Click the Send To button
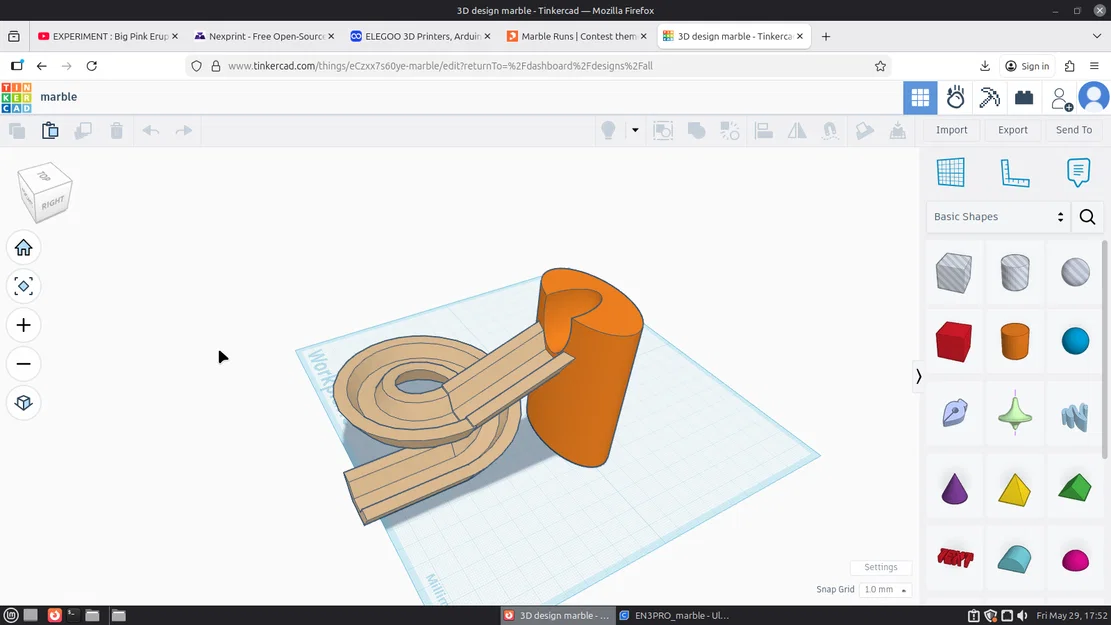Screen dimensions: 1111x625 point(1073,130)
